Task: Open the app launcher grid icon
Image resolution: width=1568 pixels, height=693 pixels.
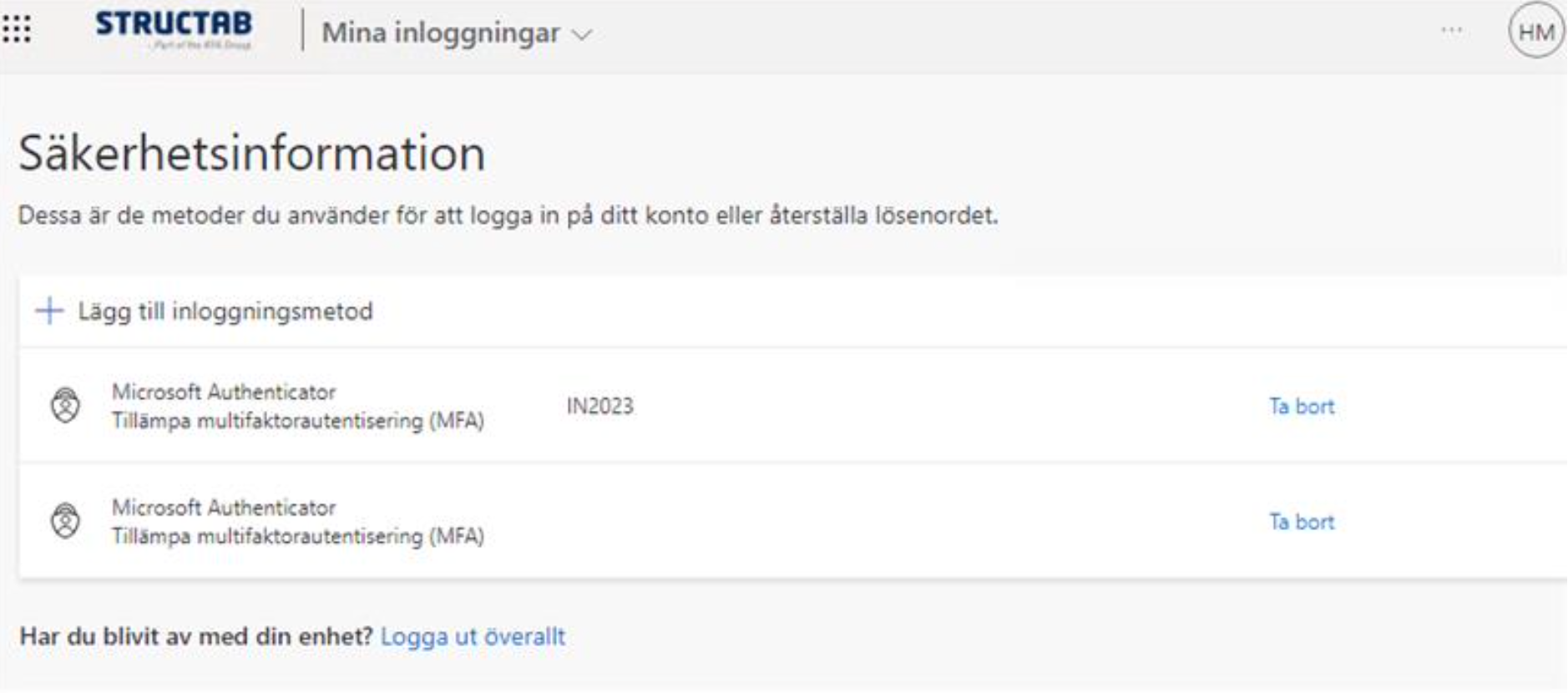Action: pos(17,30)
